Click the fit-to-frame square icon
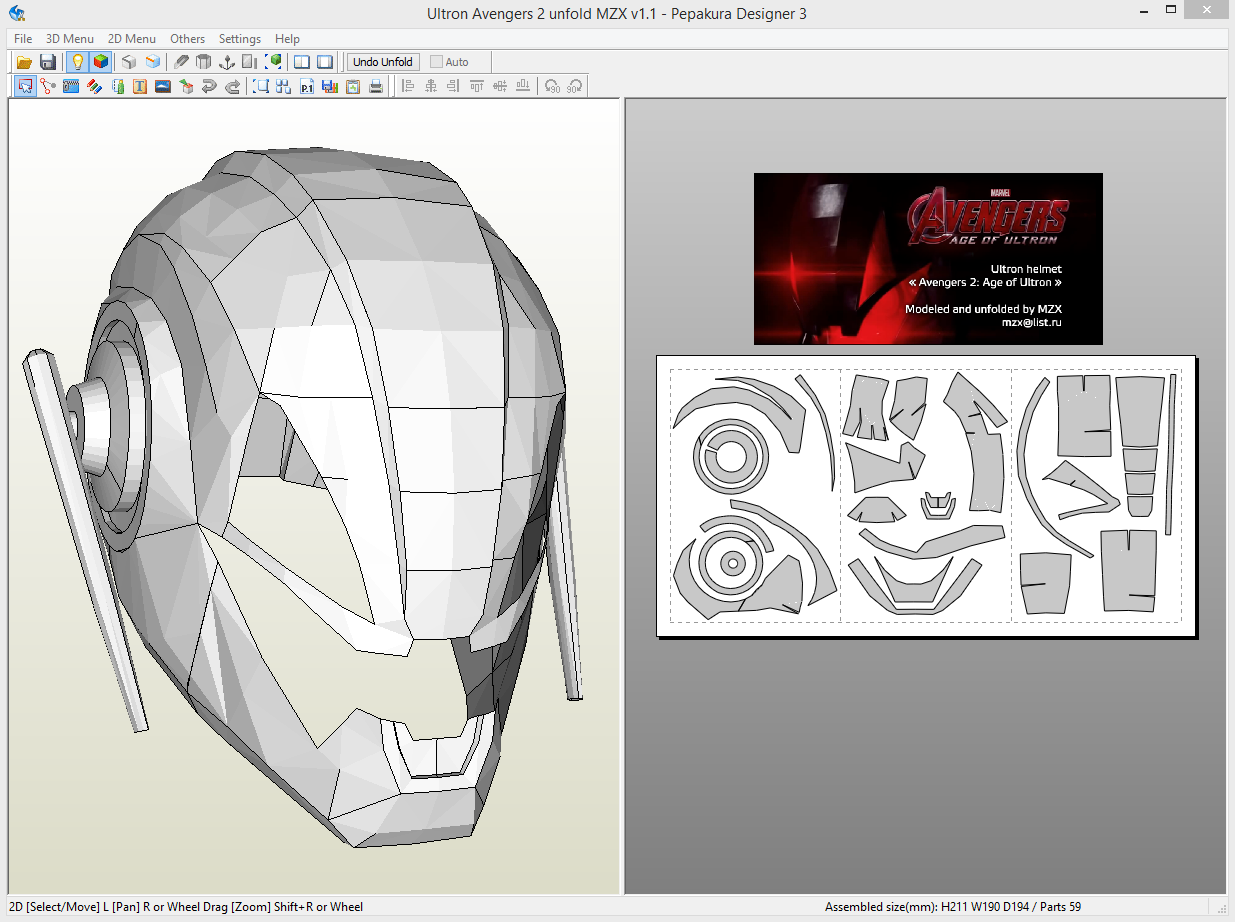The height and width of the screenshot is (922, 1235). pos(261,86)
